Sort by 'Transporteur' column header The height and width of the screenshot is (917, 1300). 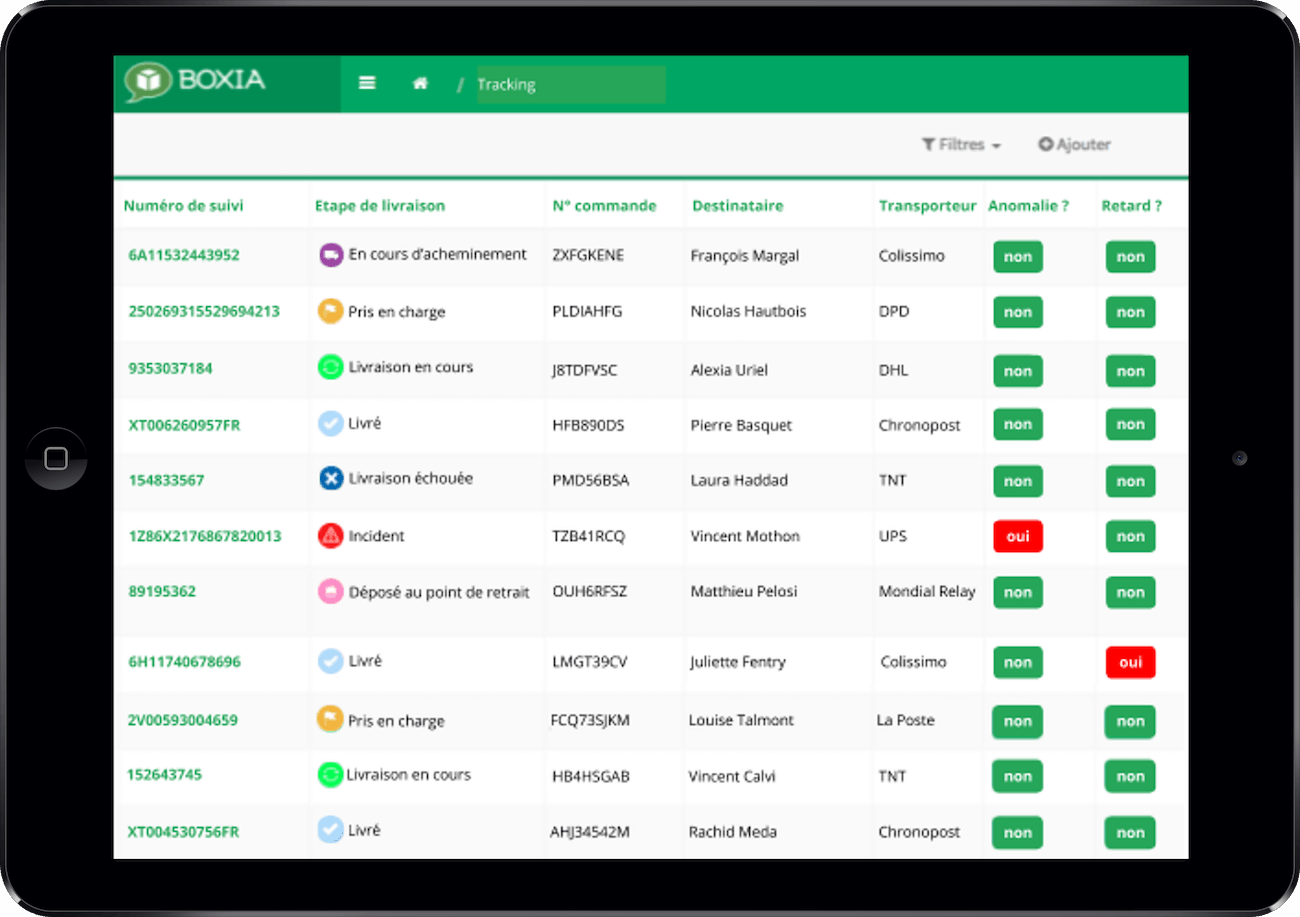coord(928,206)
